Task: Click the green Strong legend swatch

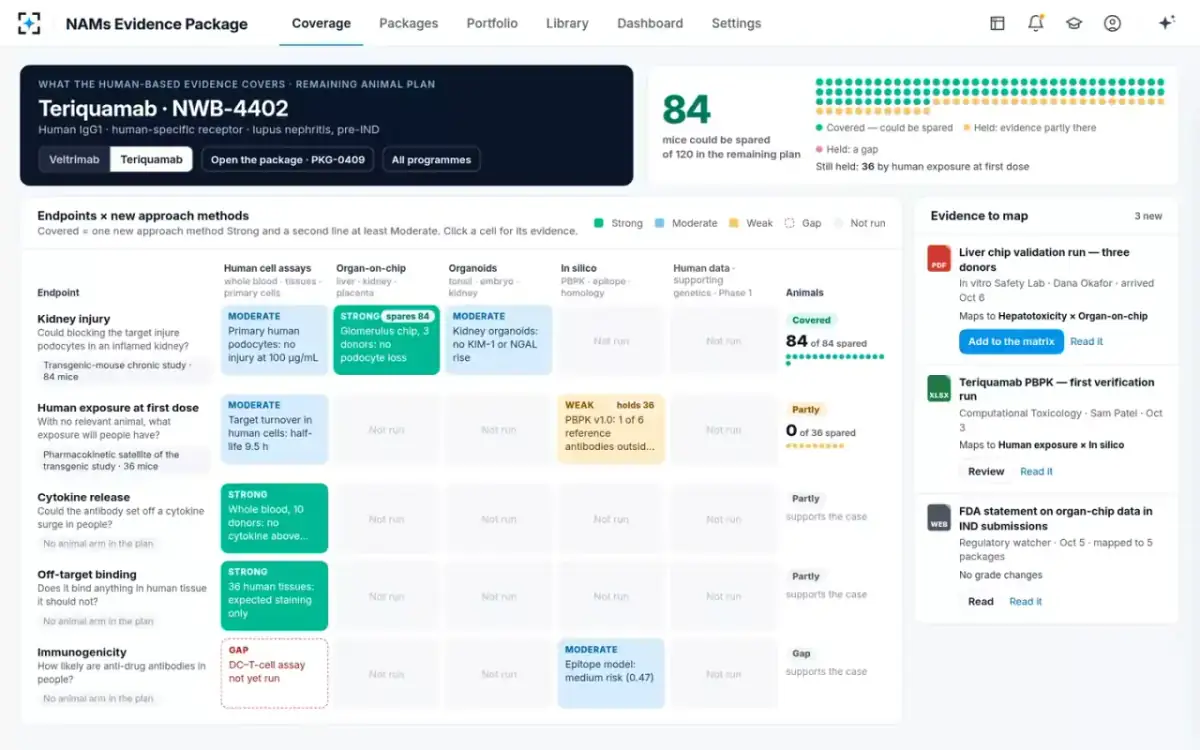Action: 599,223
